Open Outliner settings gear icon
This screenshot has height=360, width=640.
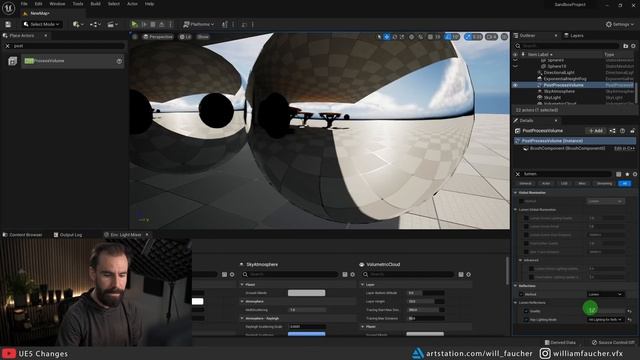pyautogui.click(x=633, y=46)
